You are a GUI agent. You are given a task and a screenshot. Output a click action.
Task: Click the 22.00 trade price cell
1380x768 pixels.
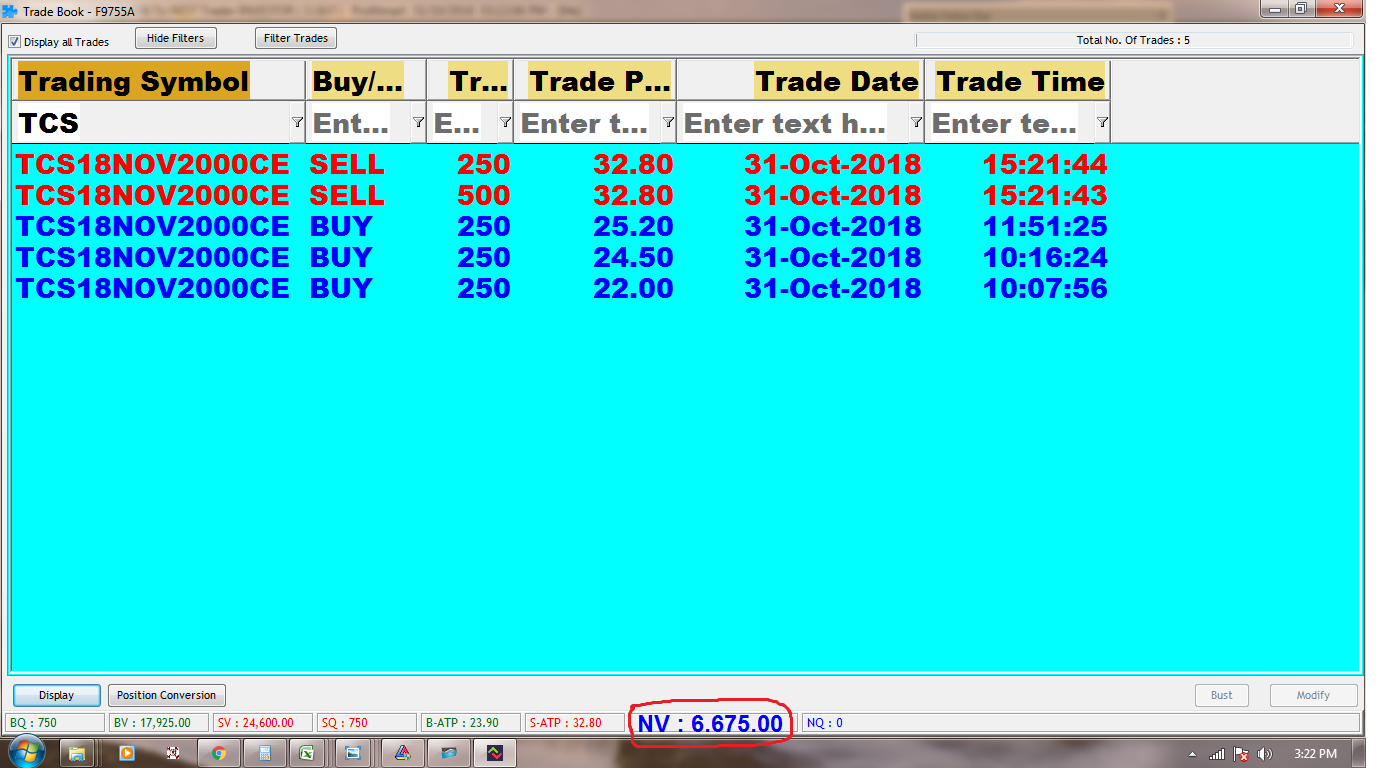(x=633, y=288)
